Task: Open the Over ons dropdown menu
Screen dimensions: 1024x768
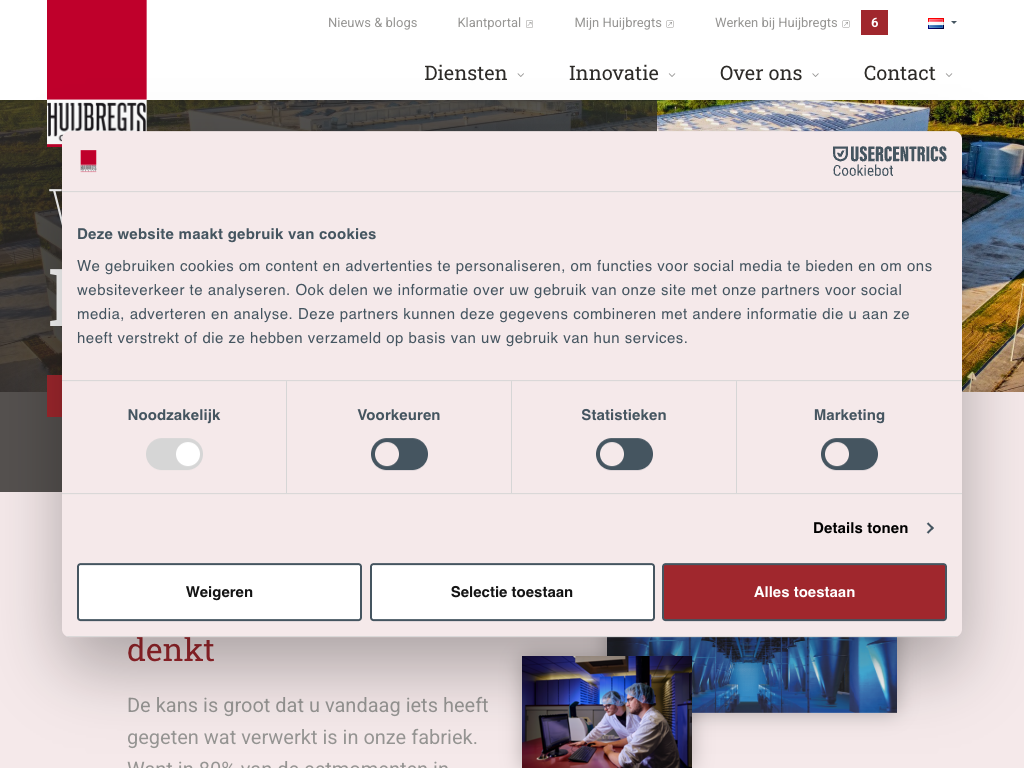Action: 769,74
